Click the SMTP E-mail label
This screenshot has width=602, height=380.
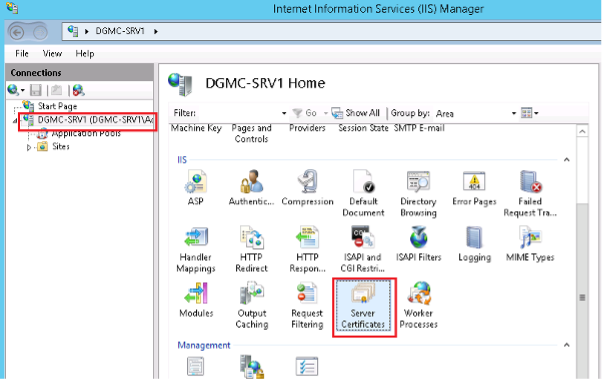click(419, 128)
